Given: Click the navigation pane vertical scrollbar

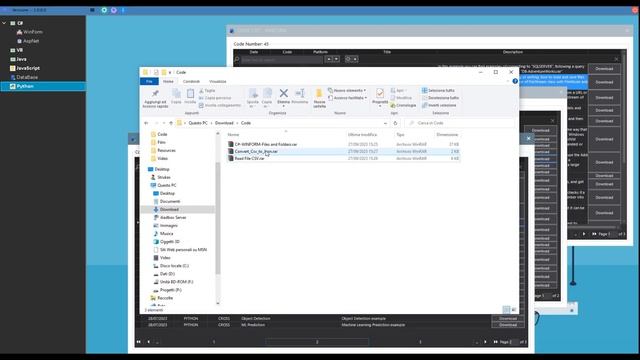Looking at the screenshot, I should click(218, 218).
